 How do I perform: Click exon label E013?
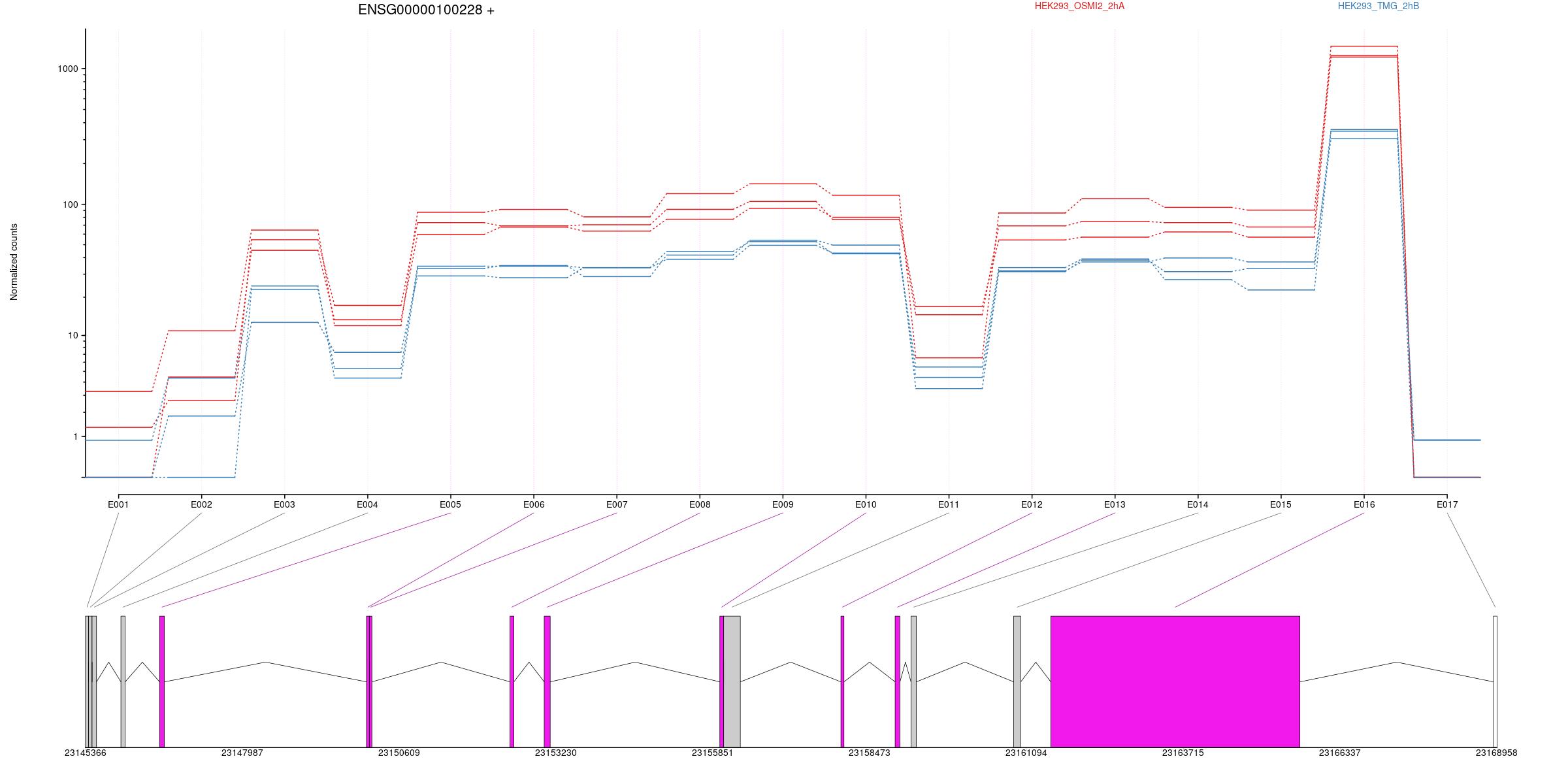(1115, 504)
